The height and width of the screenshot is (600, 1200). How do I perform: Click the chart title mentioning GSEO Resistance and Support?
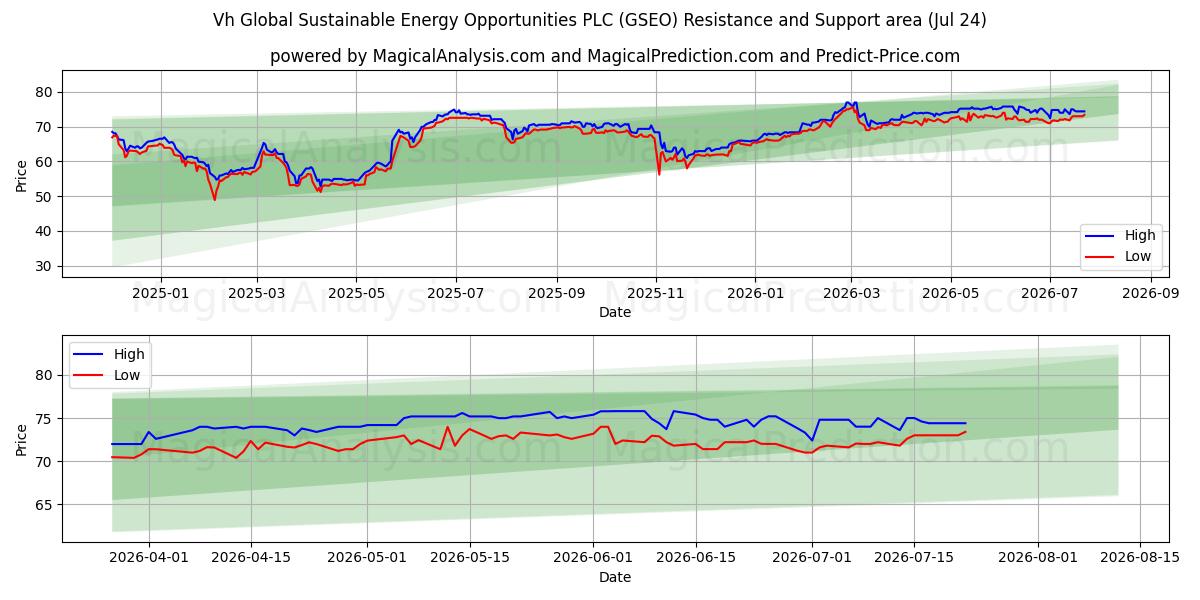600,20
